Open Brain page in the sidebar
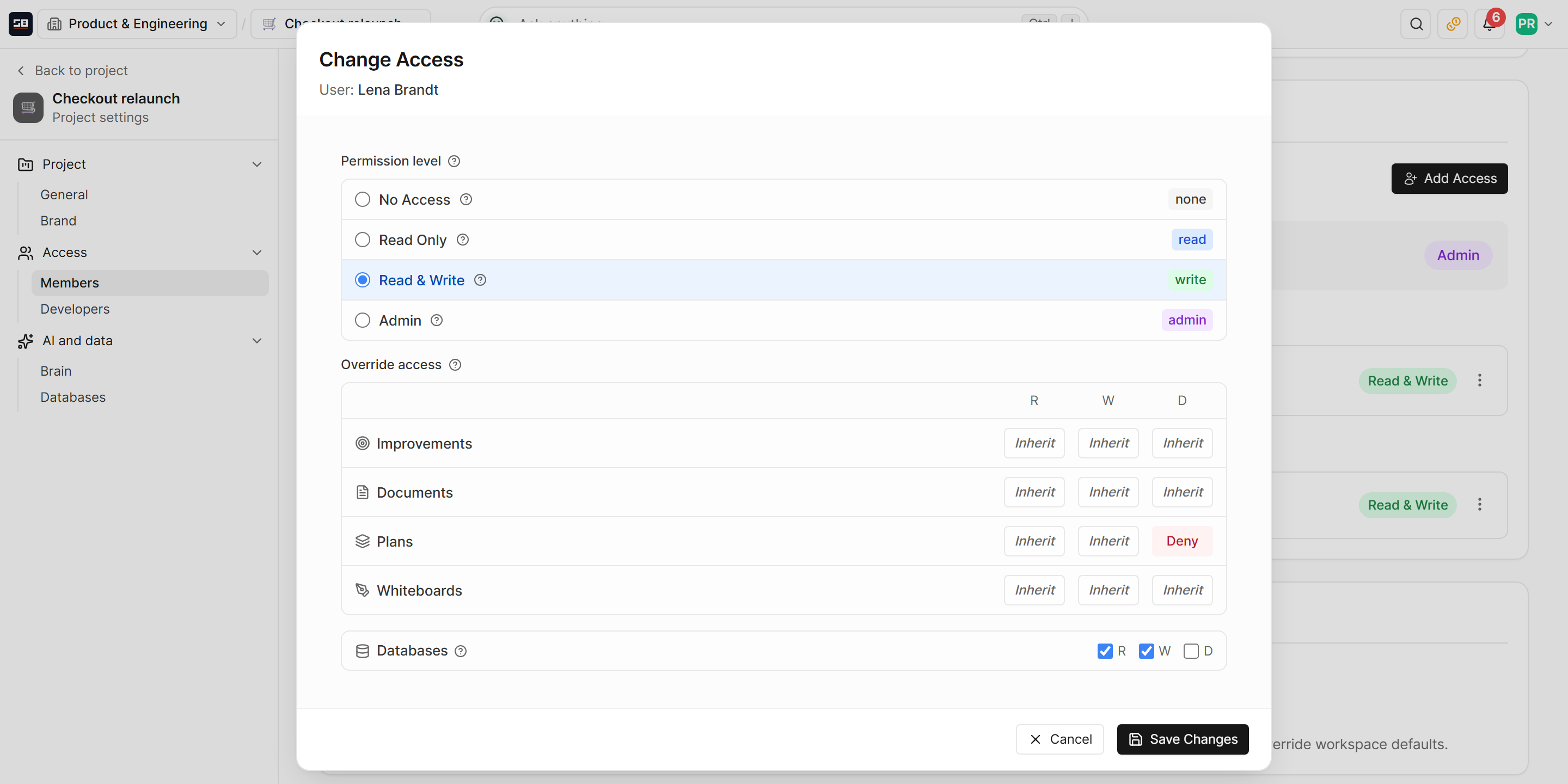 [x=56, y=371]
